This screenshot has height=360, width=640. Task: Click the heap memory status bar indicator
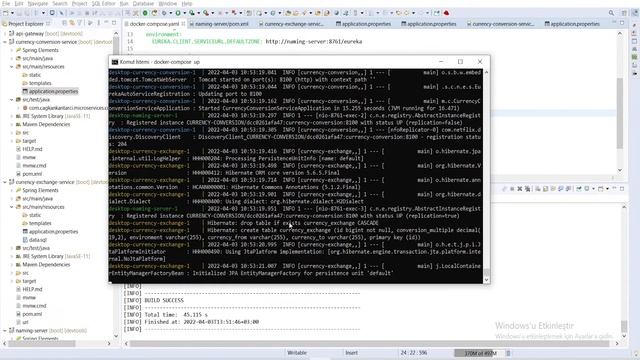(480, 353)
